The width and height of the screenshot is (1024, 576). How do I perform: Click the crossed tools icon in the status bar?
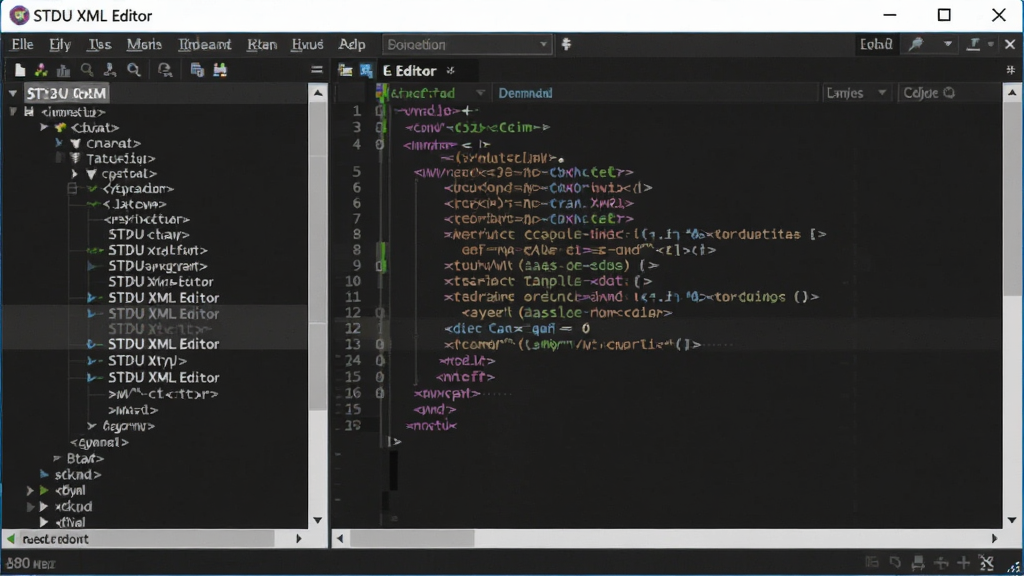987,562
